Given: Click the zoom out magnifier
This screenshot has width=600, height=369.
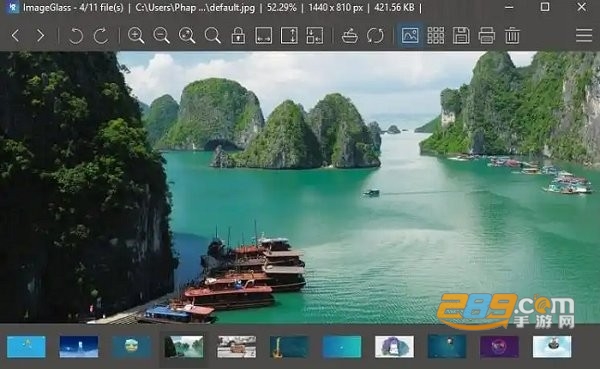Looking at the screenshot, I should point(161,36).
